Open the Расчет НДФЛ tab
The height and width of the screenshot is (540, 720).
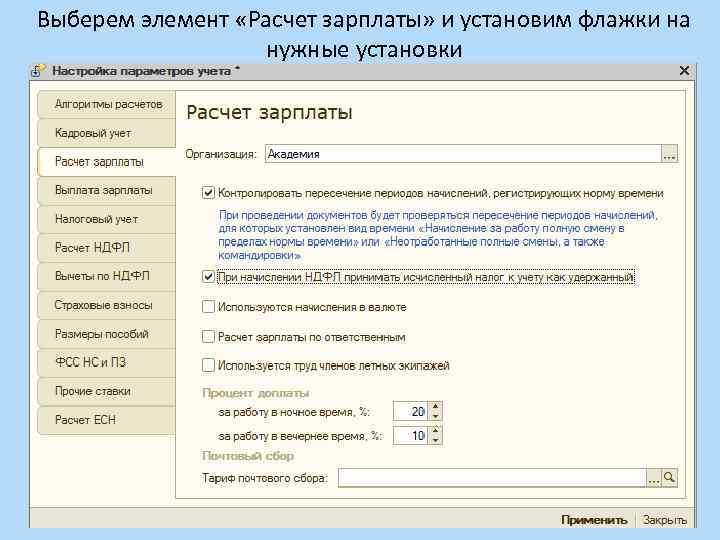pos(107,248)
